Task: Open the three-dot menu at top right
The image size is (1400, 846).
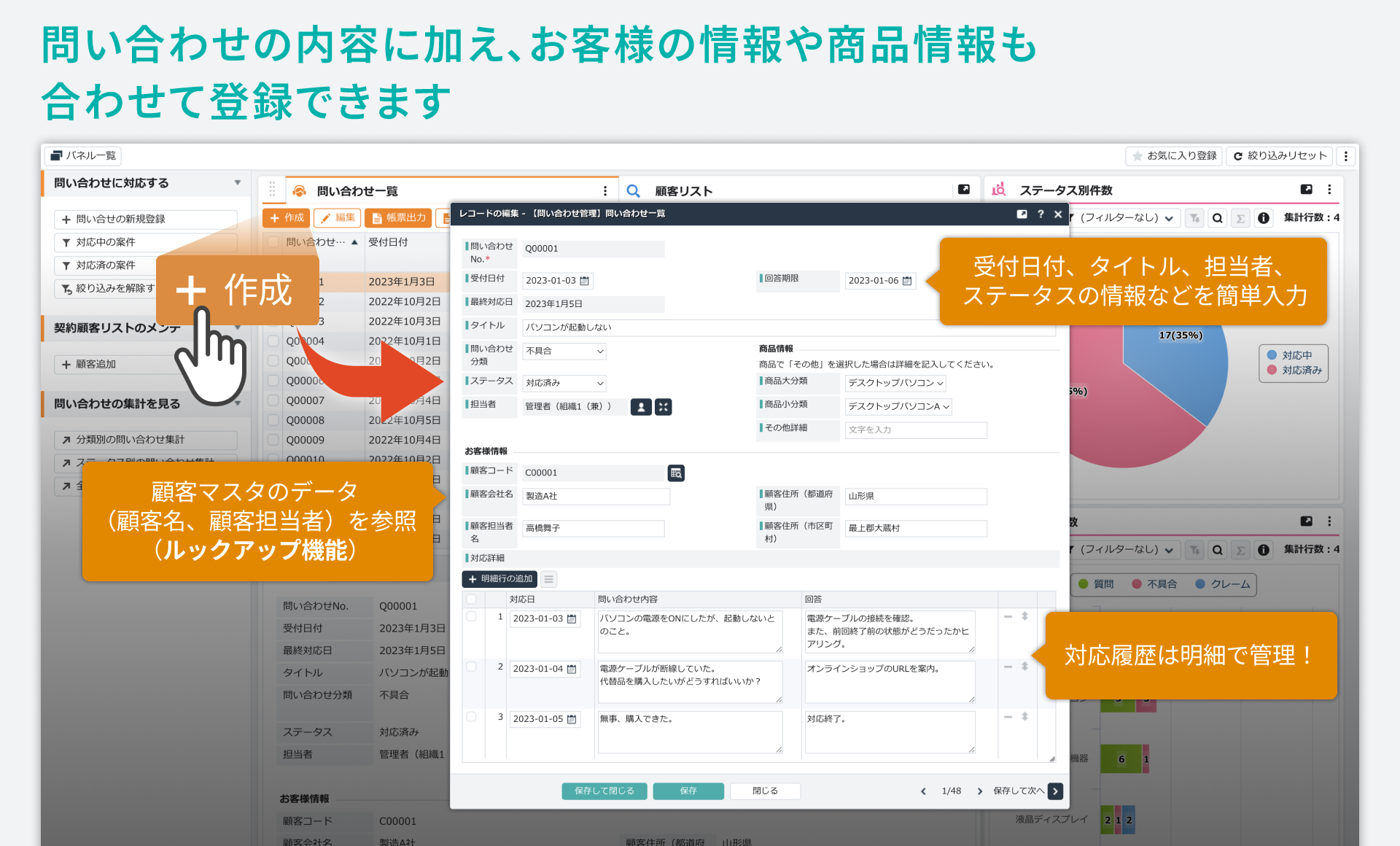Action: [x=1346, y=155]
